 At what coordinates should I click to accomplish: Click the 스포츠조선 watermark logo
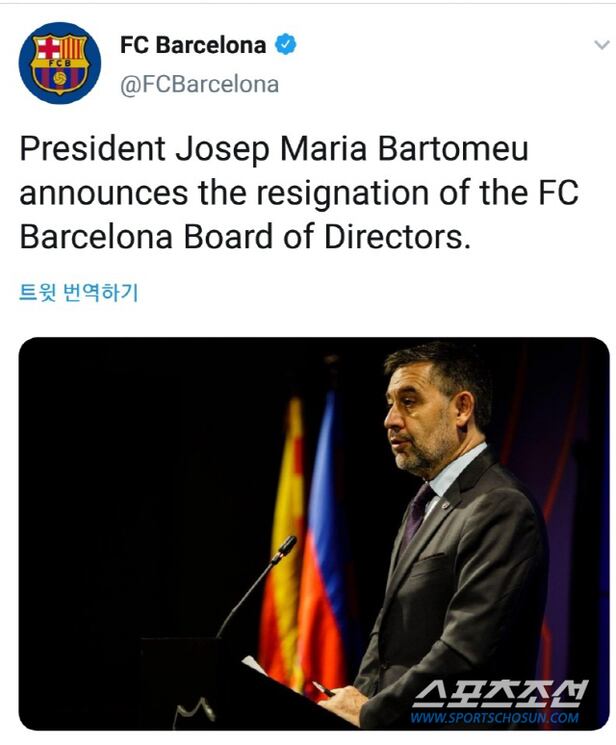[500, 693]
